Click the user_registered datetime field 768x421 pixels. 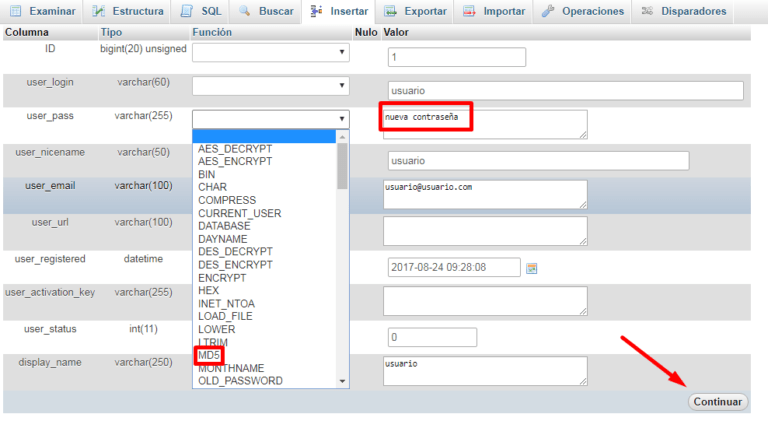[454, 267]
